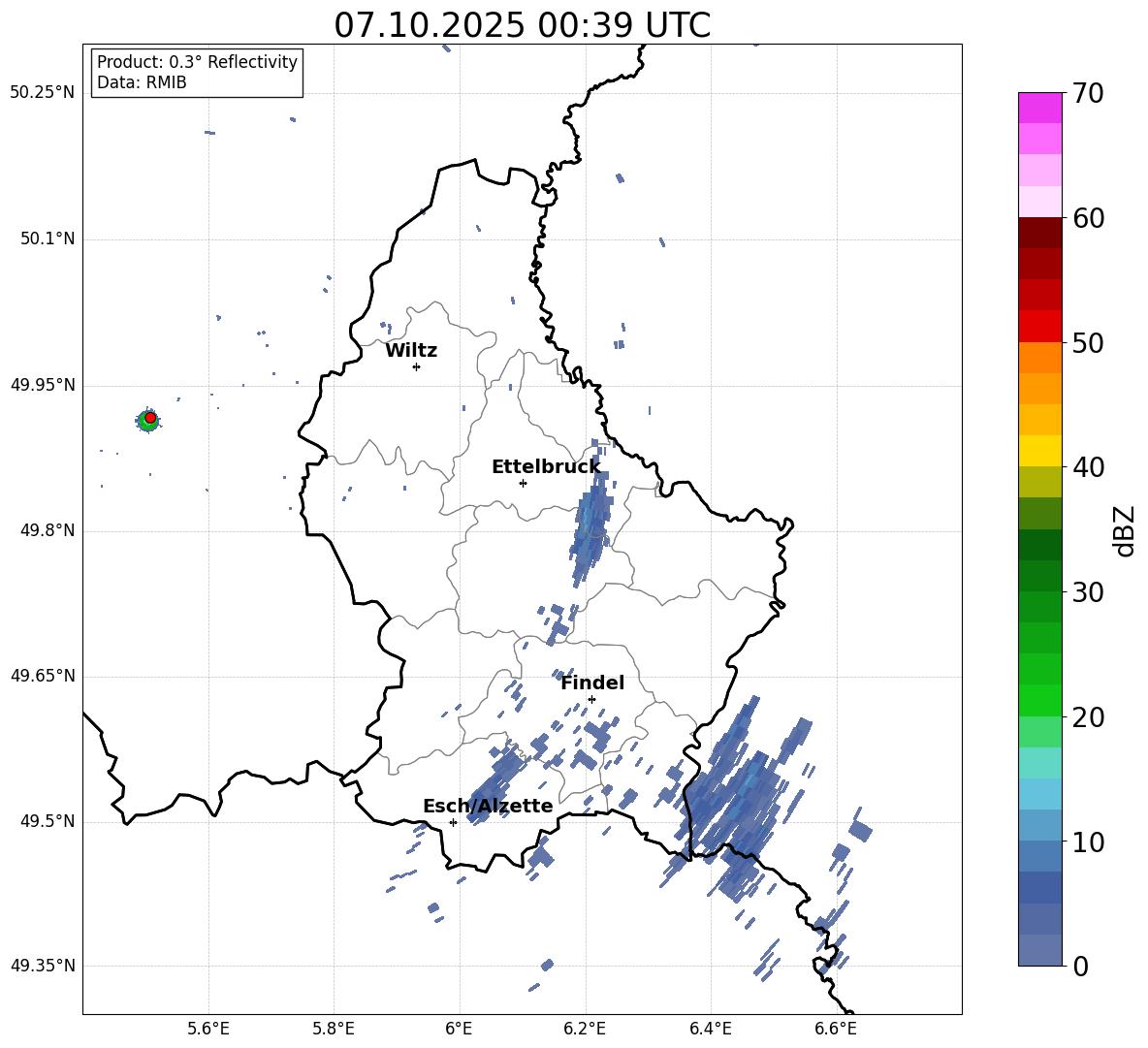
Task: Click the 6.2°E longitude label
Action: point(585,1029)
